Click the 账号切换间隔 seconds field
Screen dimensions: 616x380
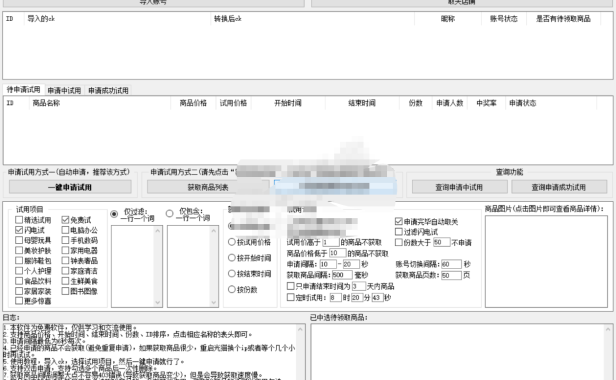[x=451, y=264]
